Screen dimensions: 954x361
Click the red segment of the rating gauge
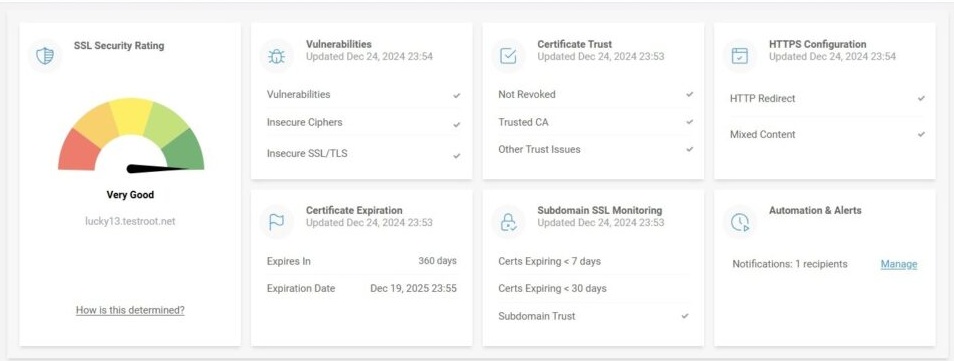click(77, 150)
